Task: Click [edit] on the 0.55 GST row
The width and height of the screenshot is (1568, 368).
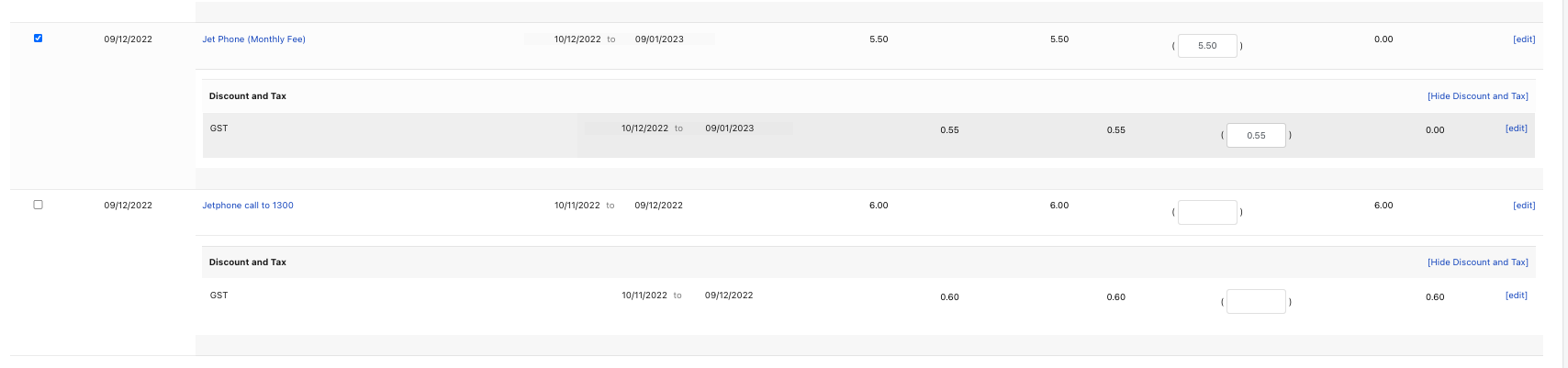Action: (x=1517, y=128)
